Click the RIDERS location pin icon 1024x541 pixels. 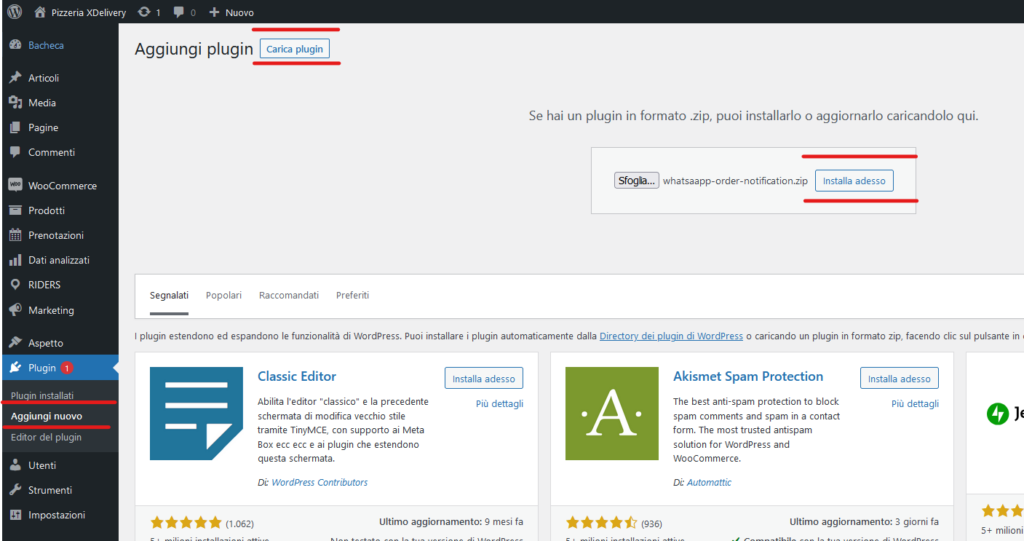15,285
